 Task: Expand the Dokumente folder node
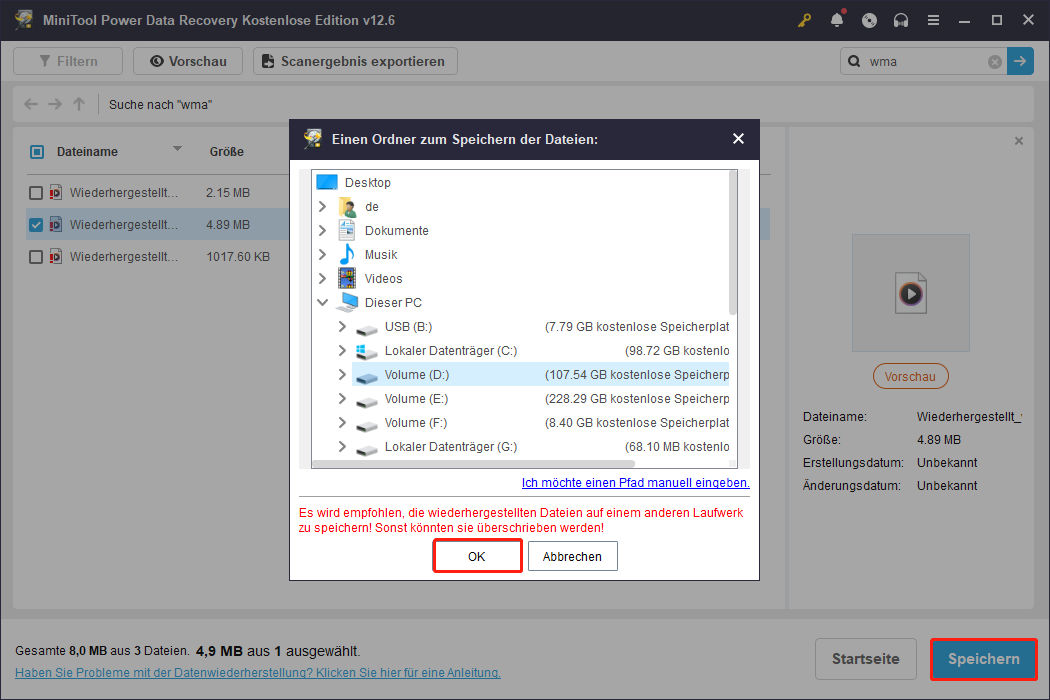(323, 230)
